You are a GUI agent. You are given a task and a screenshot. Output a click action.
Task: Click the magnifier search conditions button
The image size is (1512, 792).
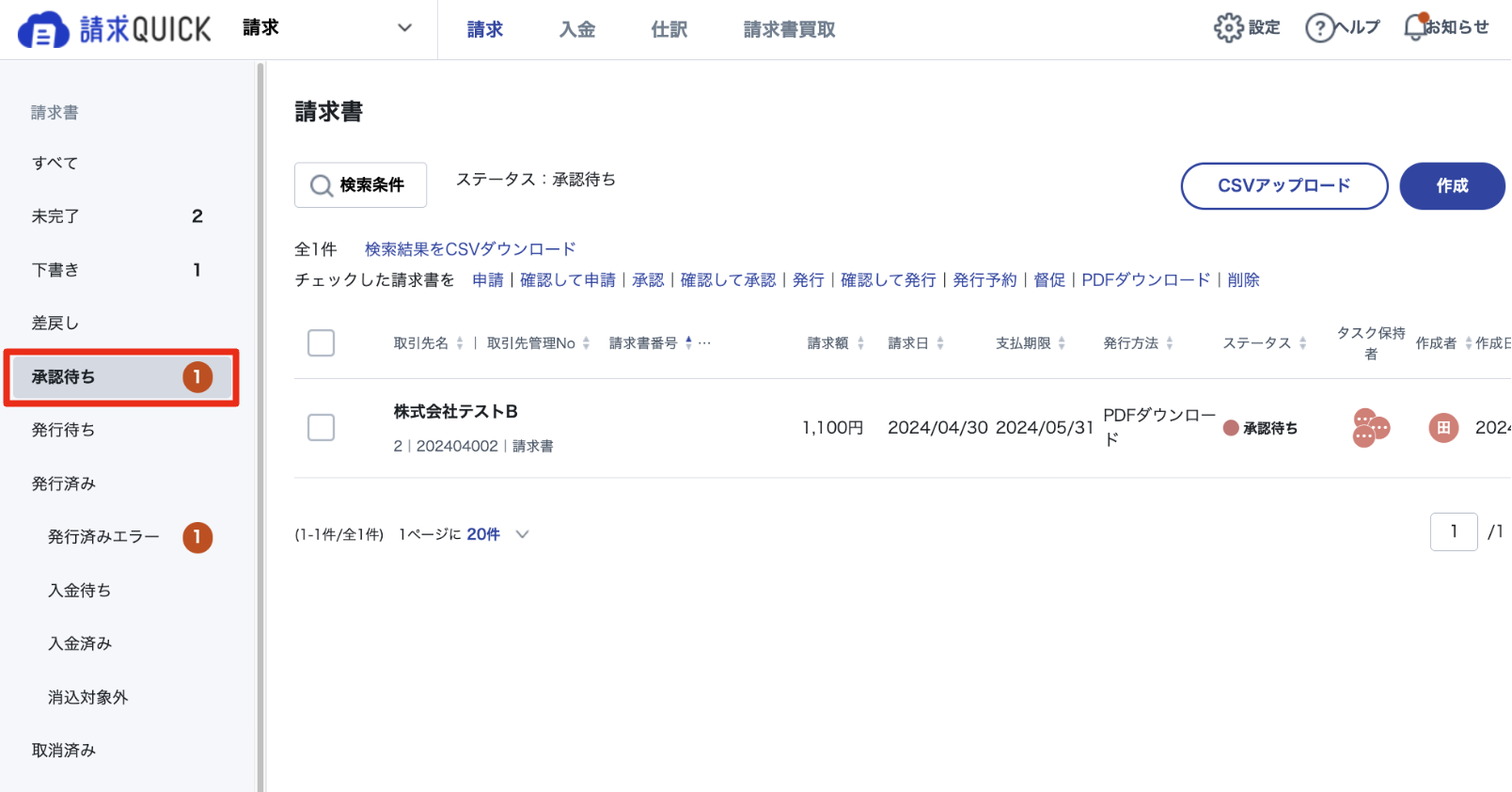pos(360,185)
